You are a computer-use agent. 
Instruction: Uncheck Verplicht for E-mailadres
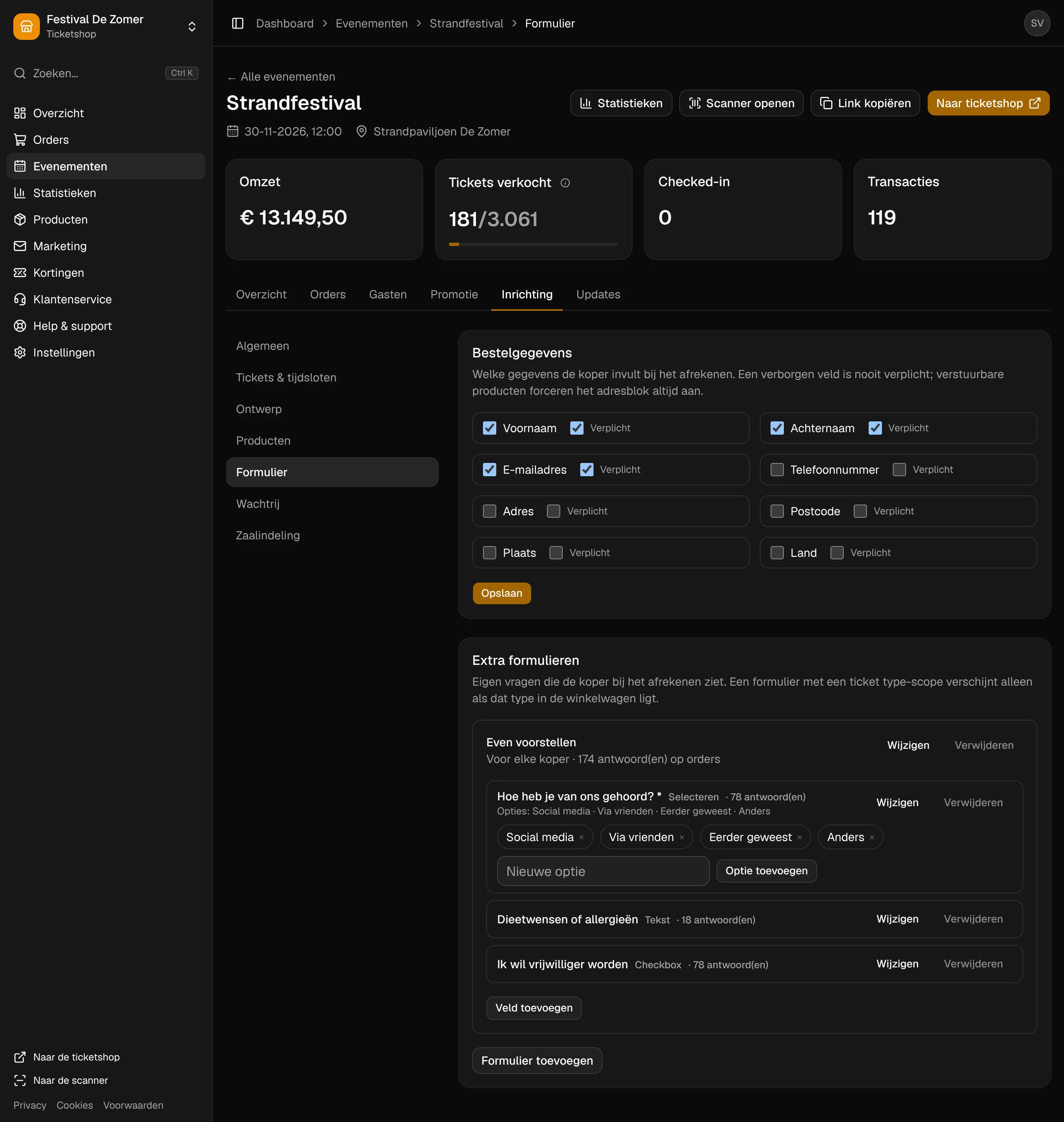(586, 470)
